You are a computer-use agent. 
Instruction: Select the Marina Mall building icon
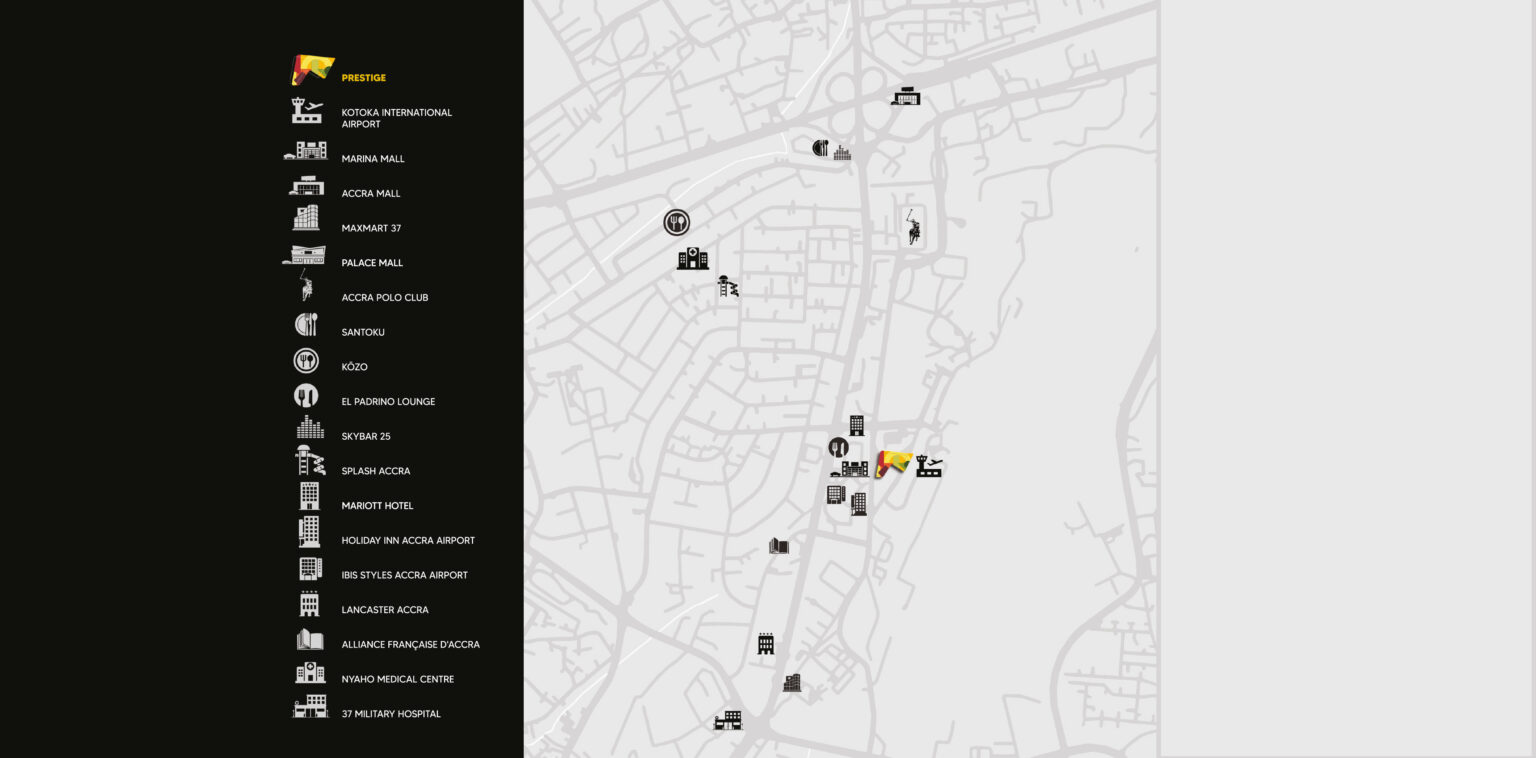pos(307,150)
